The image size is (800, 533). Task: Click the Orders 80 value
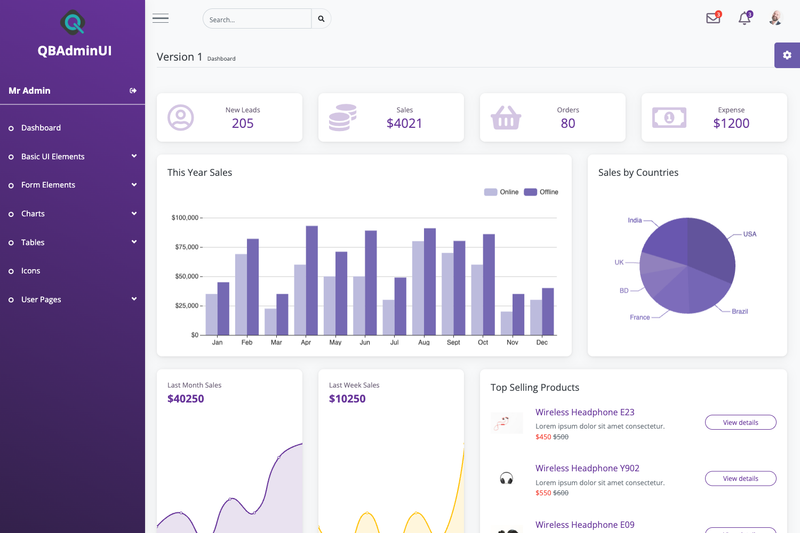[568, 123]
